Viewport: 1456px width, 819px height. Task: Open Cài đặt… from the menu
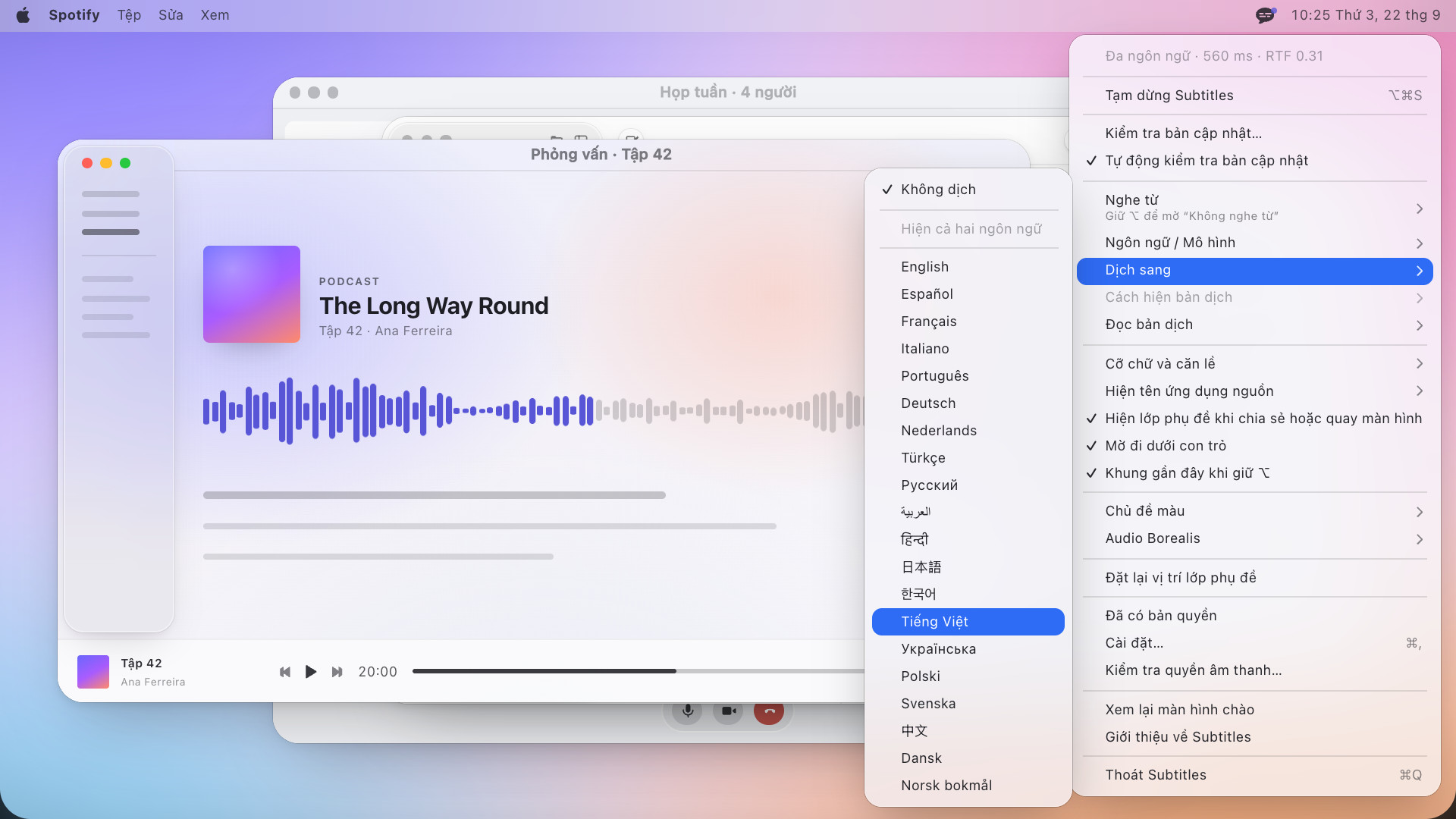pyautogui.click(x=1255, y=643)
